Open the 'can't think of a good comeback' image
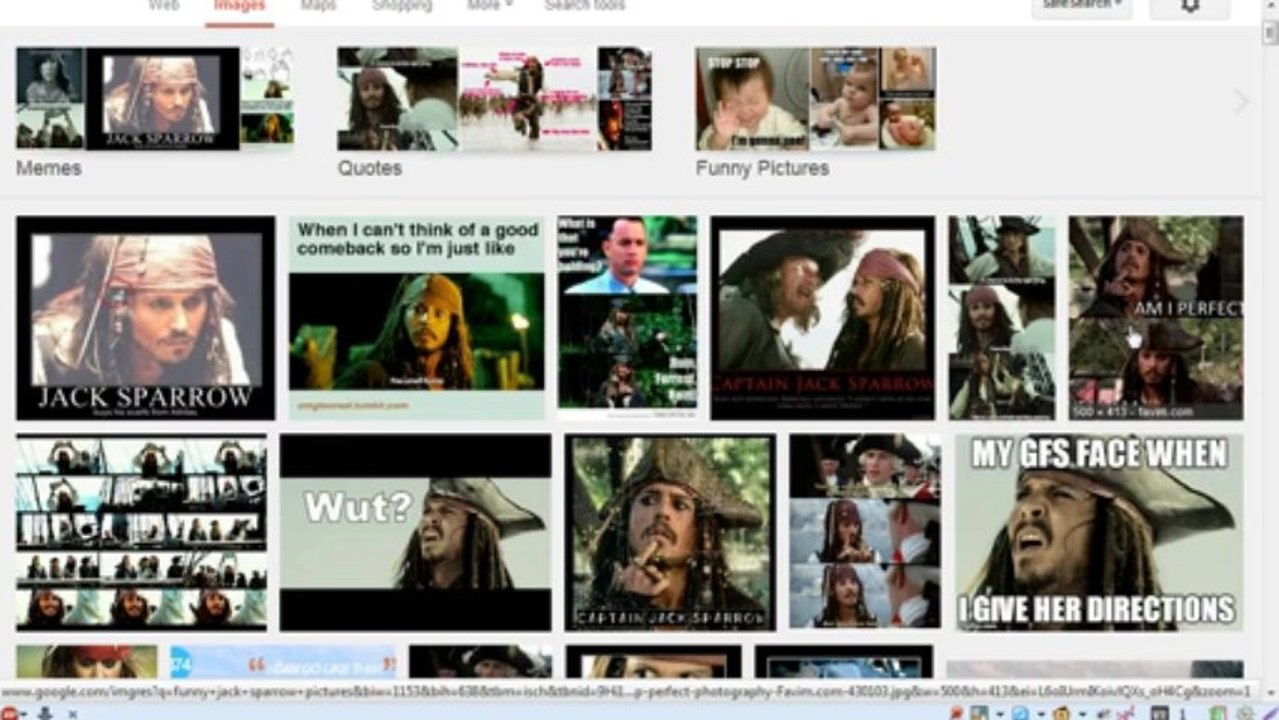Screen dimensions: 1279x720 click(417, 318)
